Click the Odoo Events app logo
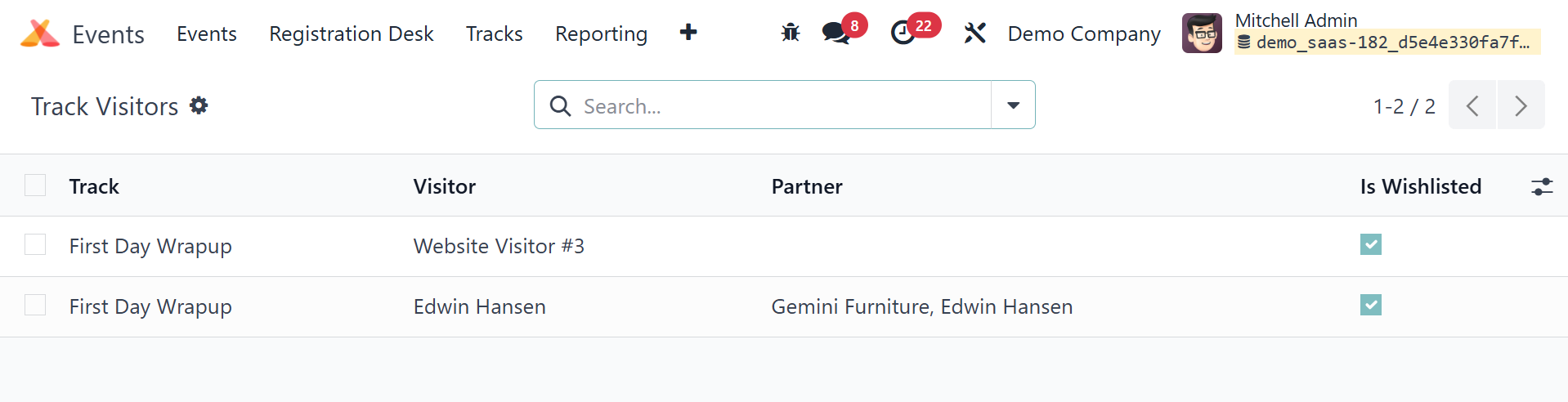The width and height of the screenshot is (1568, 402). (40, 33)
